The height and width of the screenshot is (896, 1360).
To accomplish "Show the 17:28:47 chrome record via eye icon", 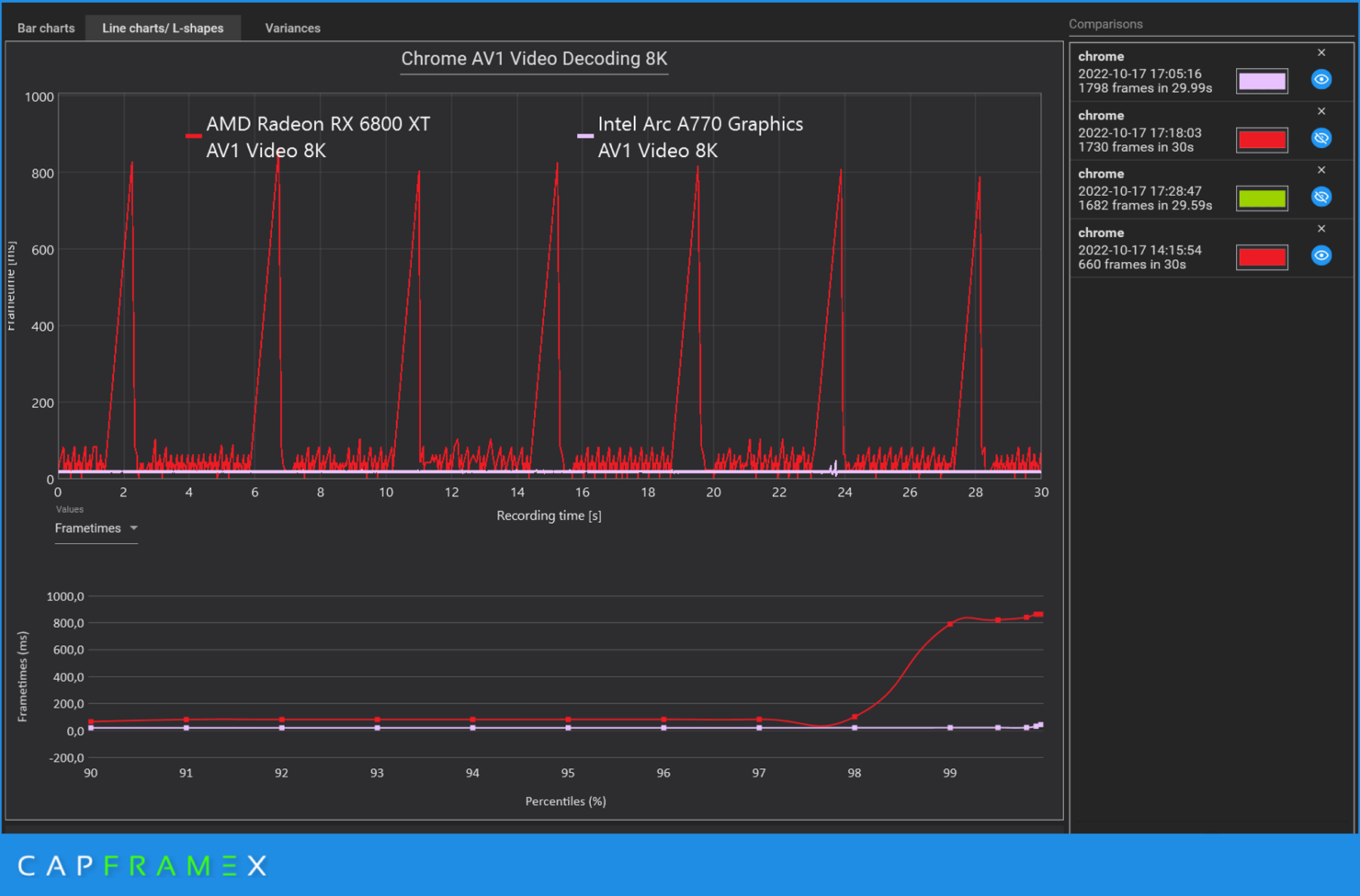I will [1321, 198].
